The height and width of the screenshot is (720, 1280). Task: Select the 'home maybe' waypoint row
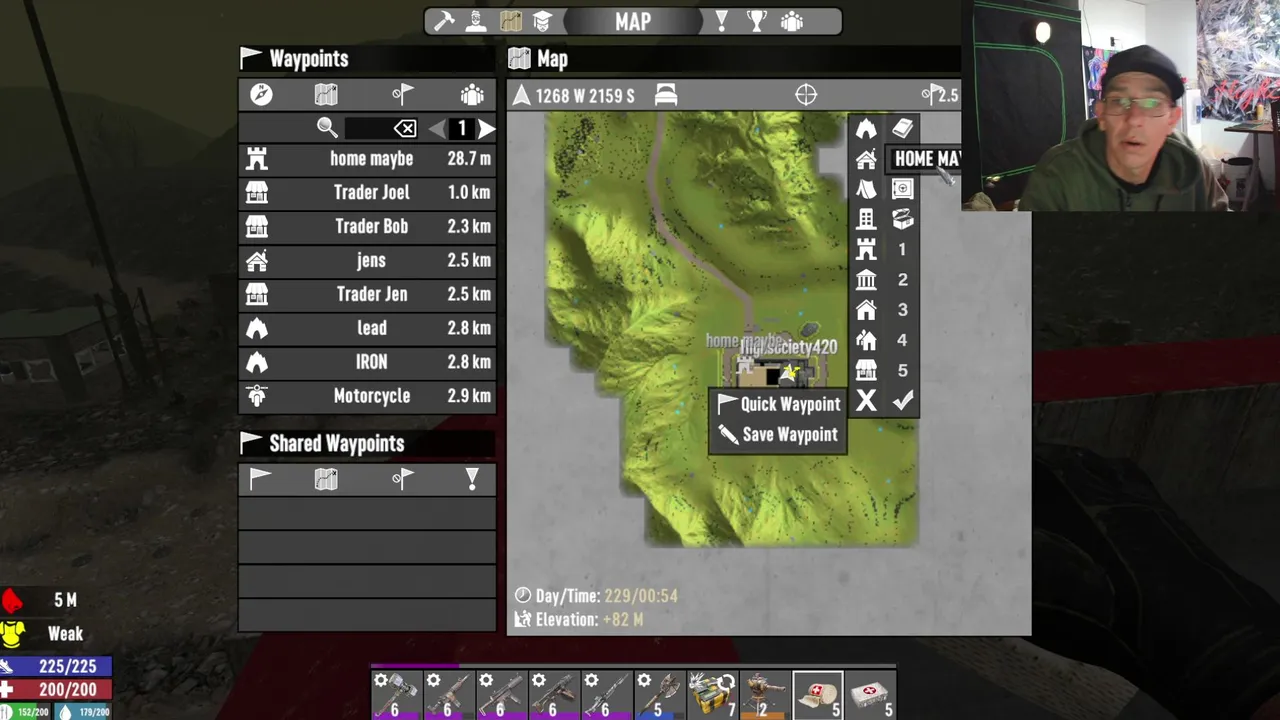coord(367,158)
